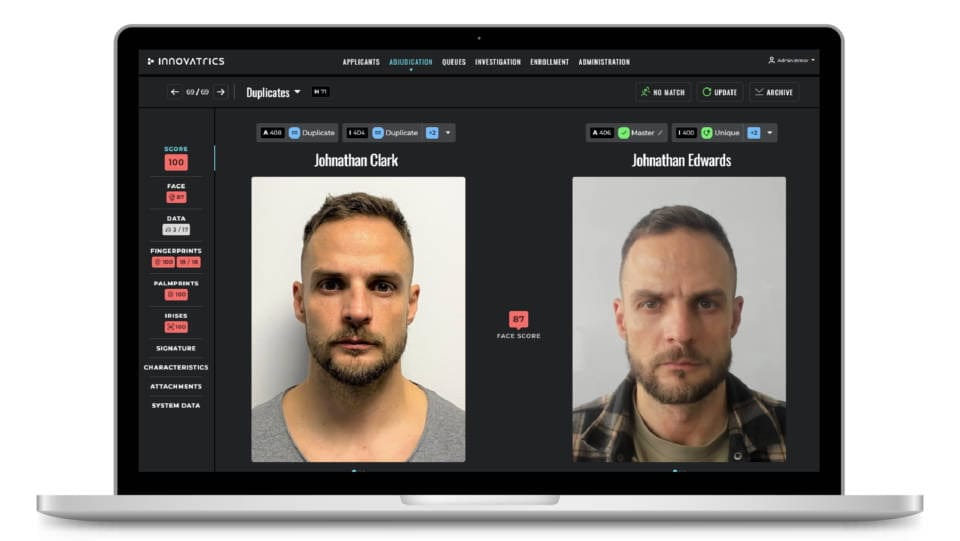960x541 pixels.
Task: Go to next record with right arrow
Action: pos(221,92)
